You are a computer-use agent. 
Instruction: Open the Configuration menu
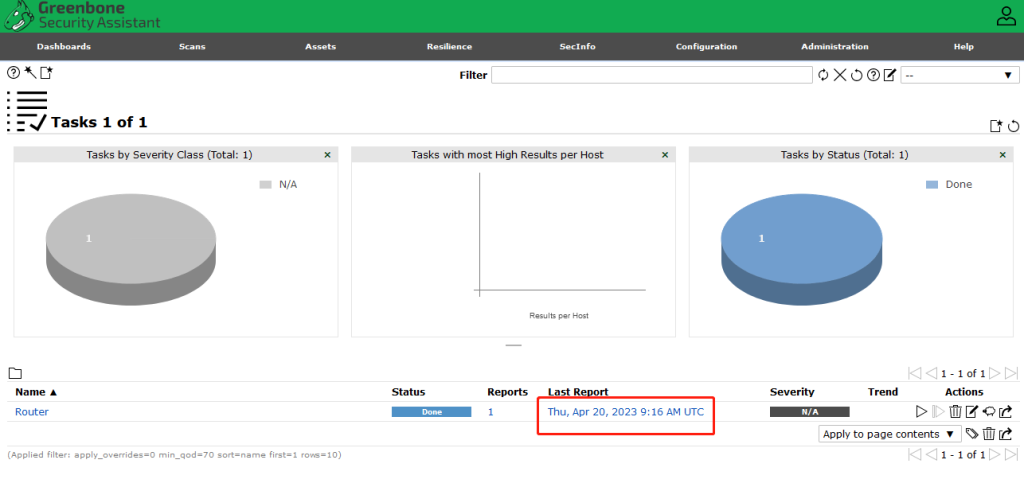tap(706, 47)
